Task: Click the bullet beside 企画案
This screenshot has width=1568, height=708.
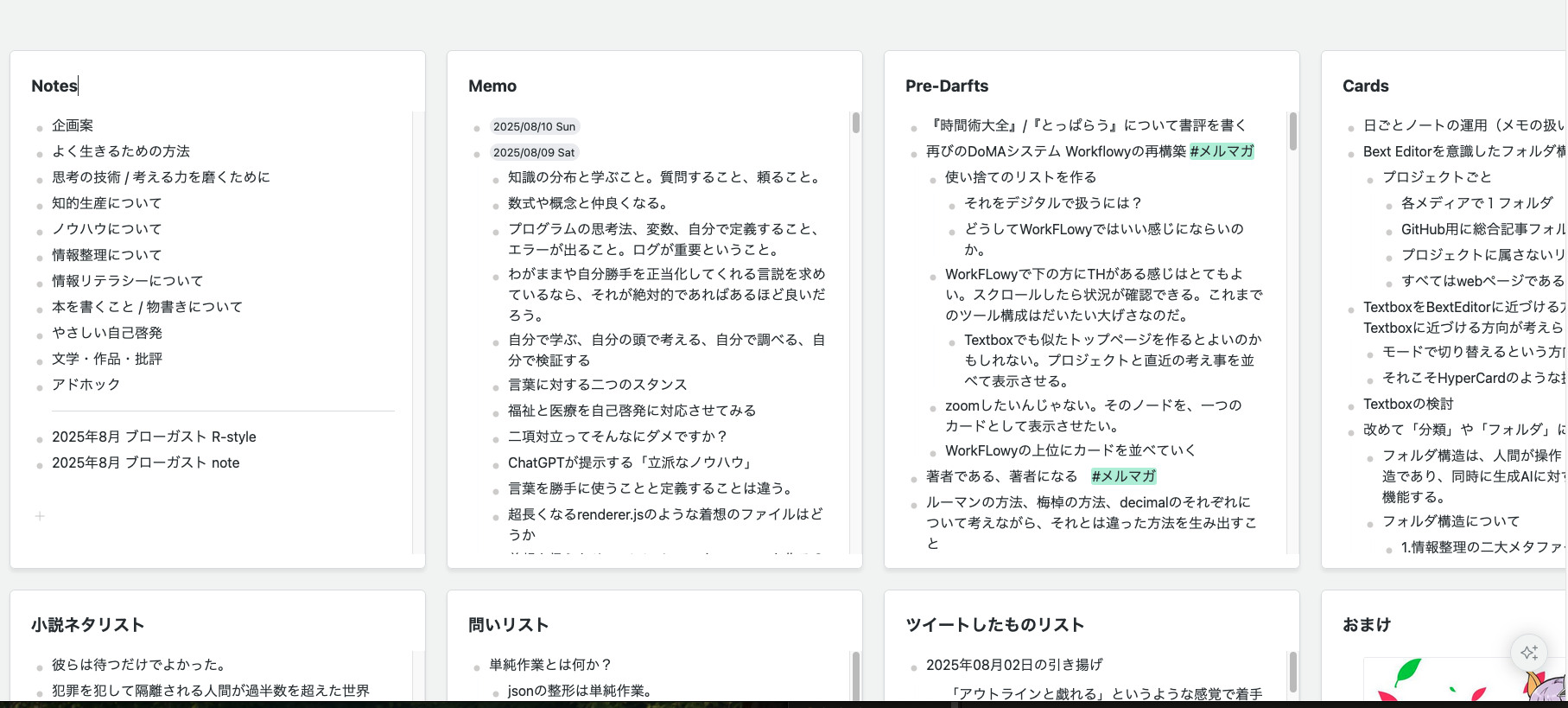Action: click(x=40, y=128)
